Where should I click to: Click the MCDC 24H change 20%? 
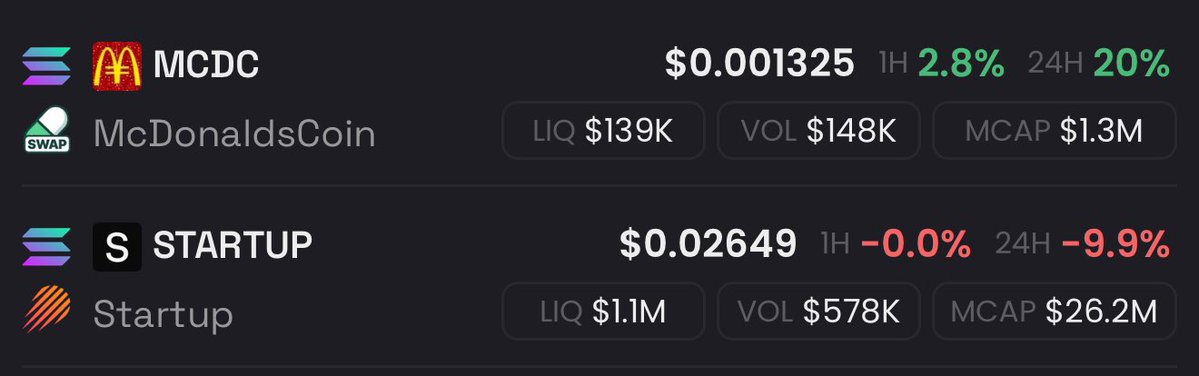pos(1132,63)
